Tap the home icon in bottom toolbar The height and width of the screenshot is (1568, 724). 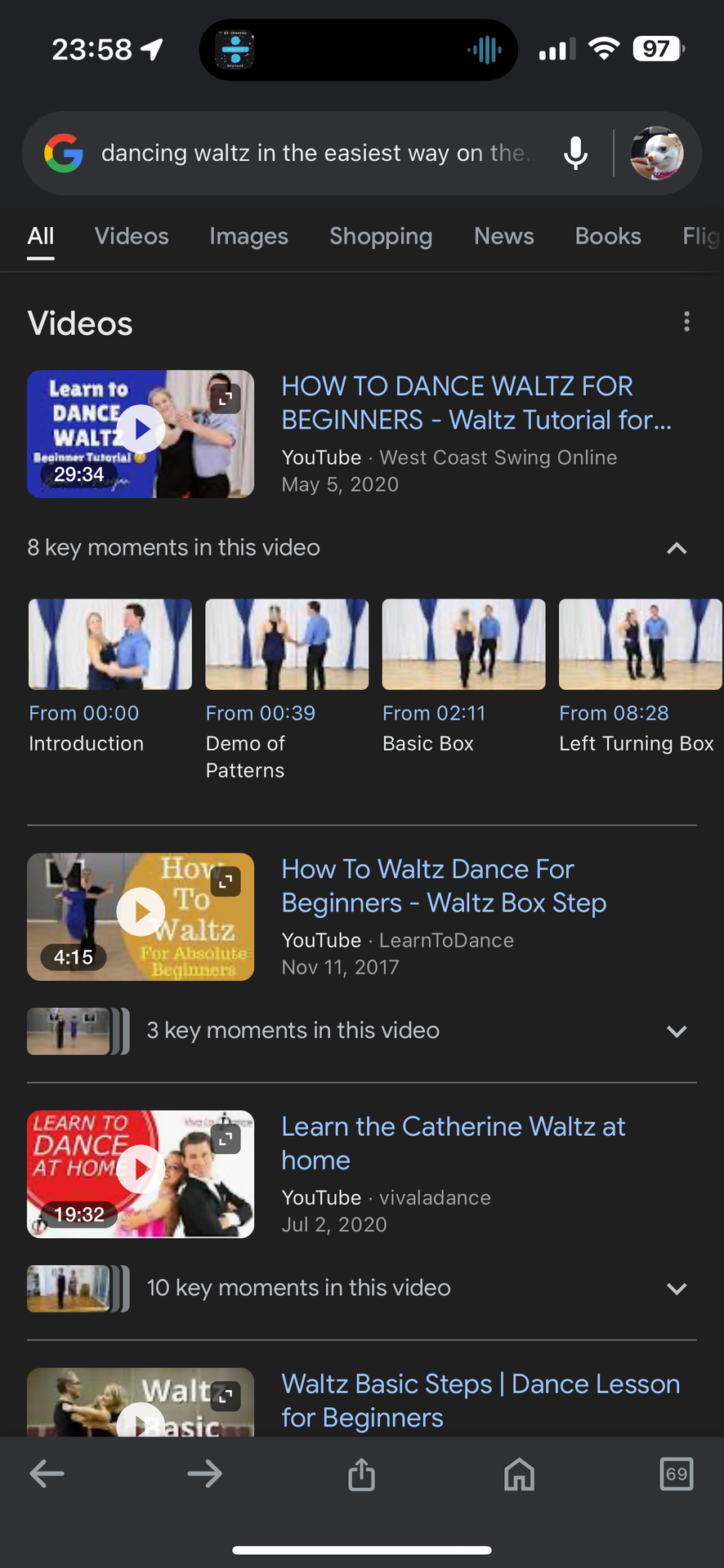click(519, 1473)
